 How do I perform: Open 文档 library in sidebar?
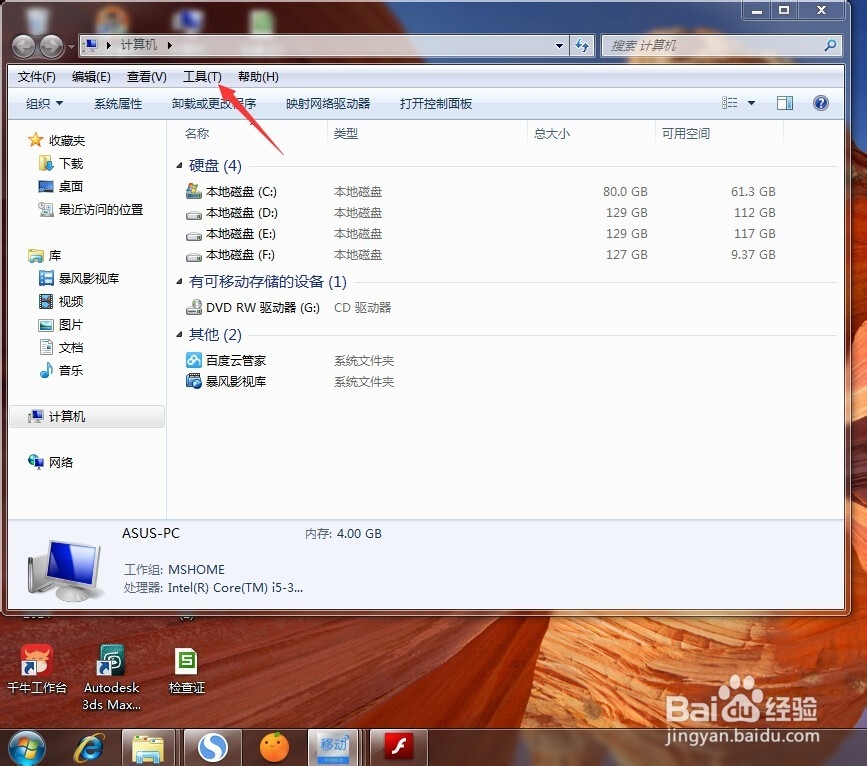[x=61, y=347]
